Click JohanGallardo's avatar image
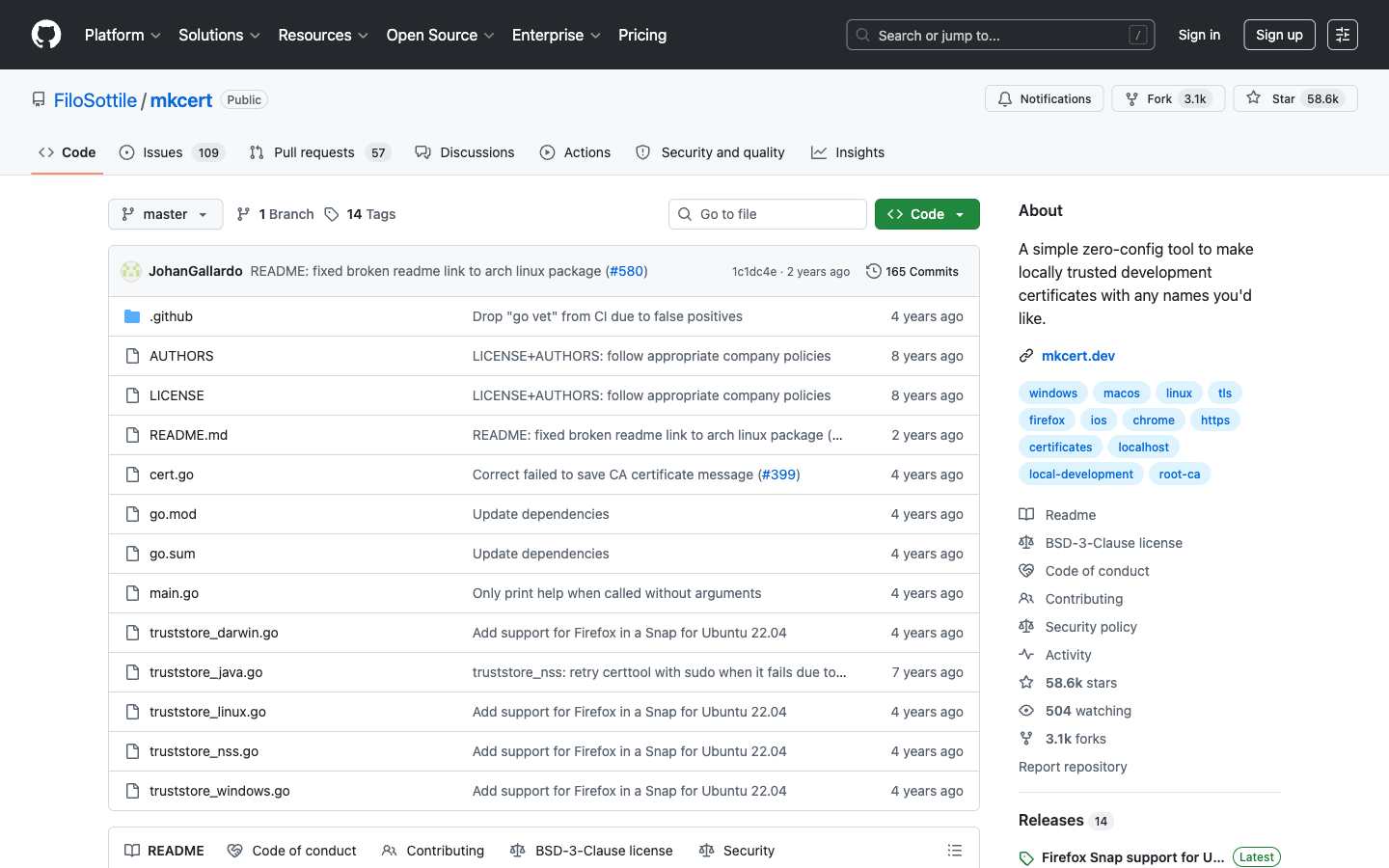 131,272
